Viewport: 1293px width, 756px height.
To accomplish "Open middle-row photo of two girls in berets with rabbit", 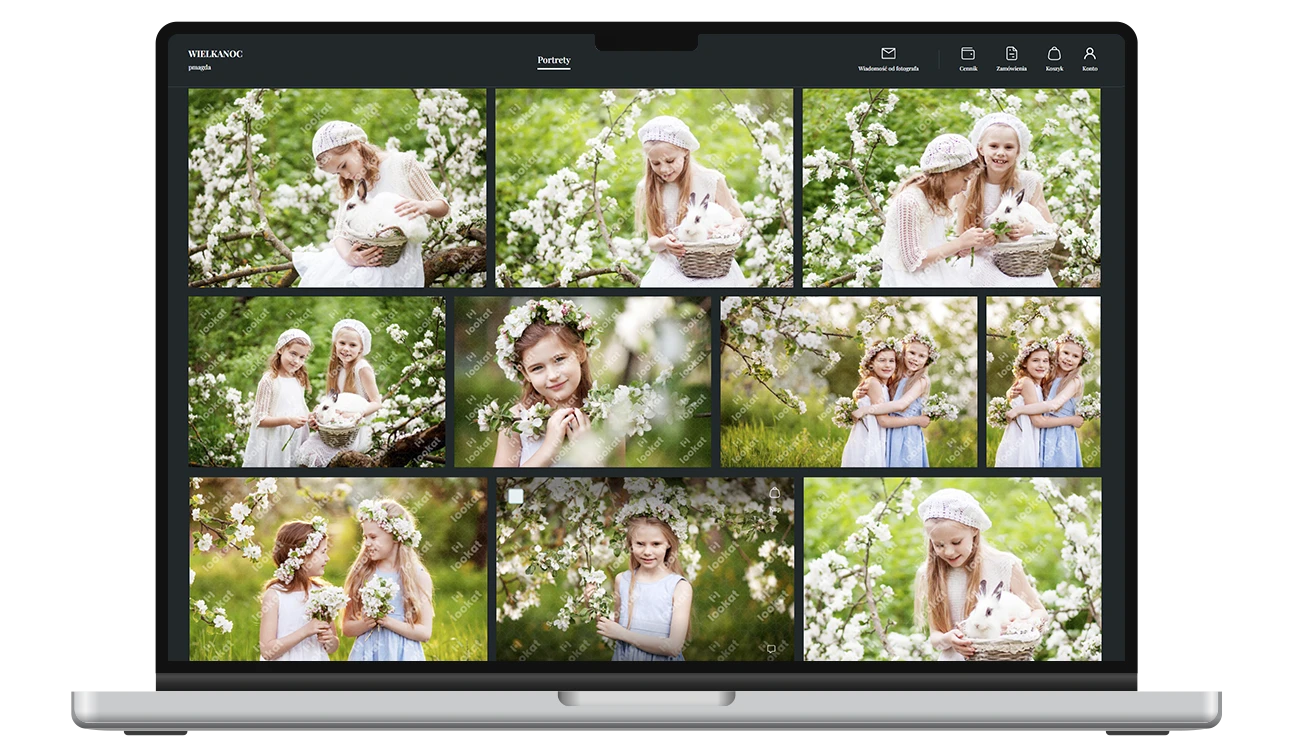I will click(x=317, y=381).
